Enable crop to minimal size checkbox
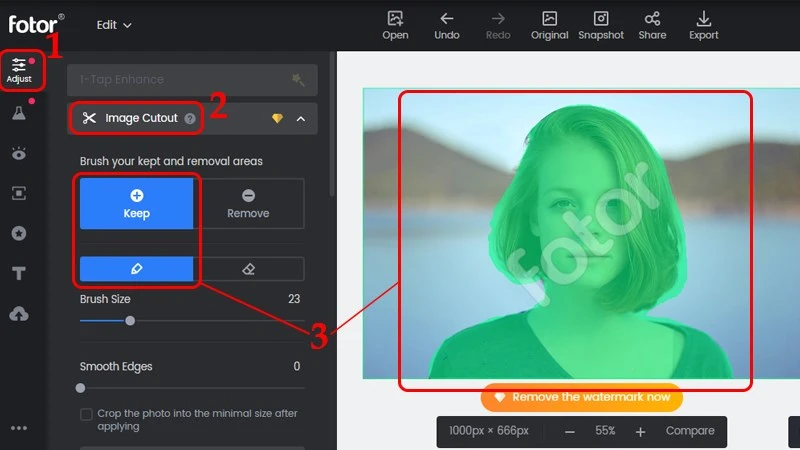The image size is (800, 450). pyautogui.click(x=86, y=414)
